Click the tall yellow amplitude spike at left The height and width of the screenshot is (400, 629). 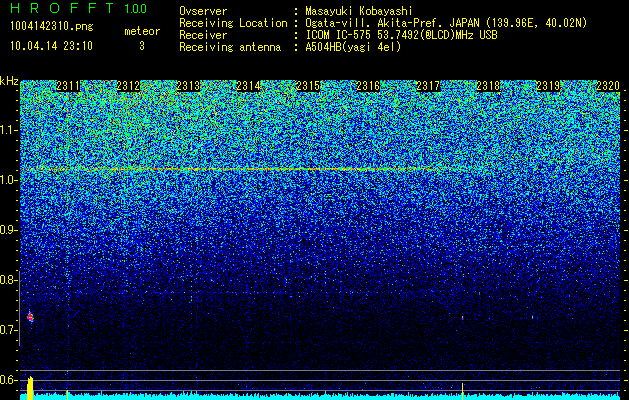[x=30, y=388]
